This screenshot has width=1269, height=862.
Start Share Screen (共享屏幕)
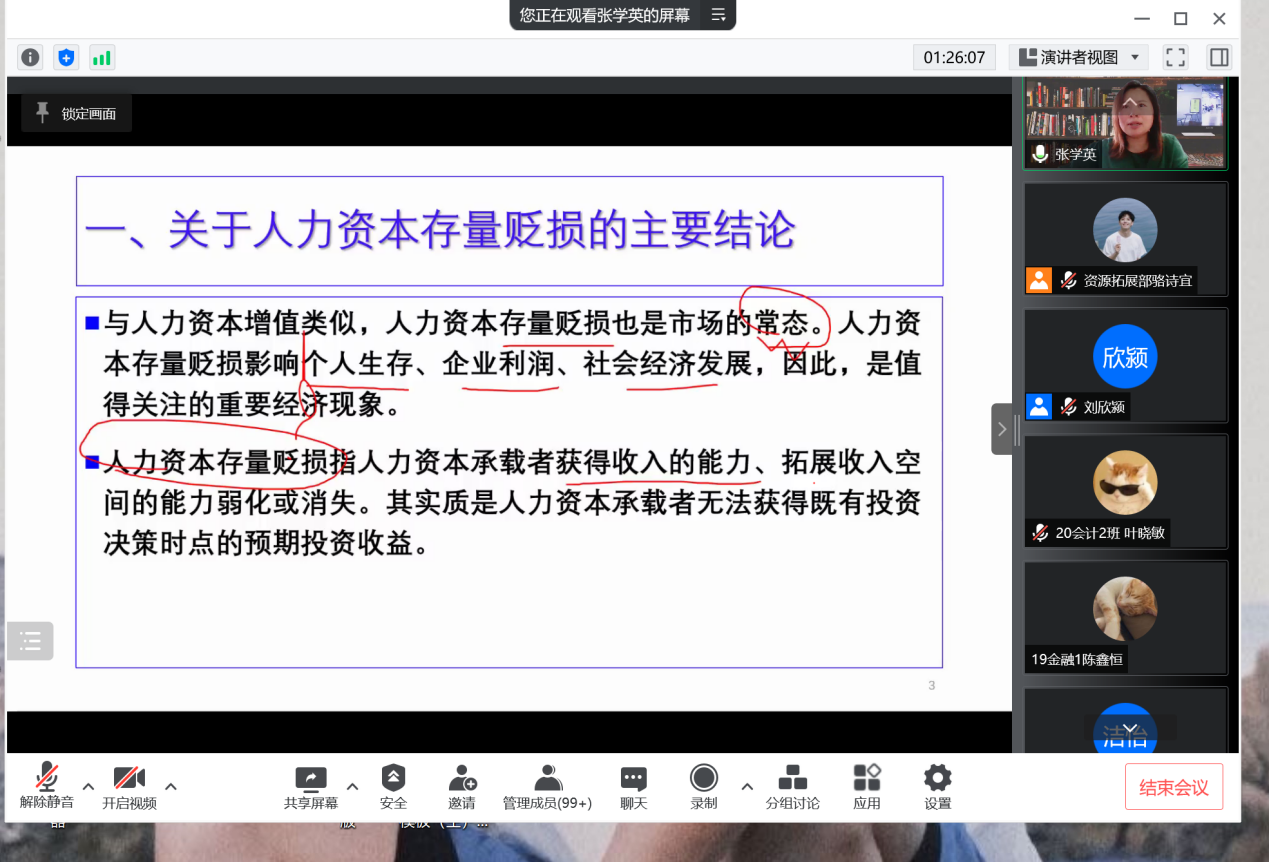click(x=311, y=787)
